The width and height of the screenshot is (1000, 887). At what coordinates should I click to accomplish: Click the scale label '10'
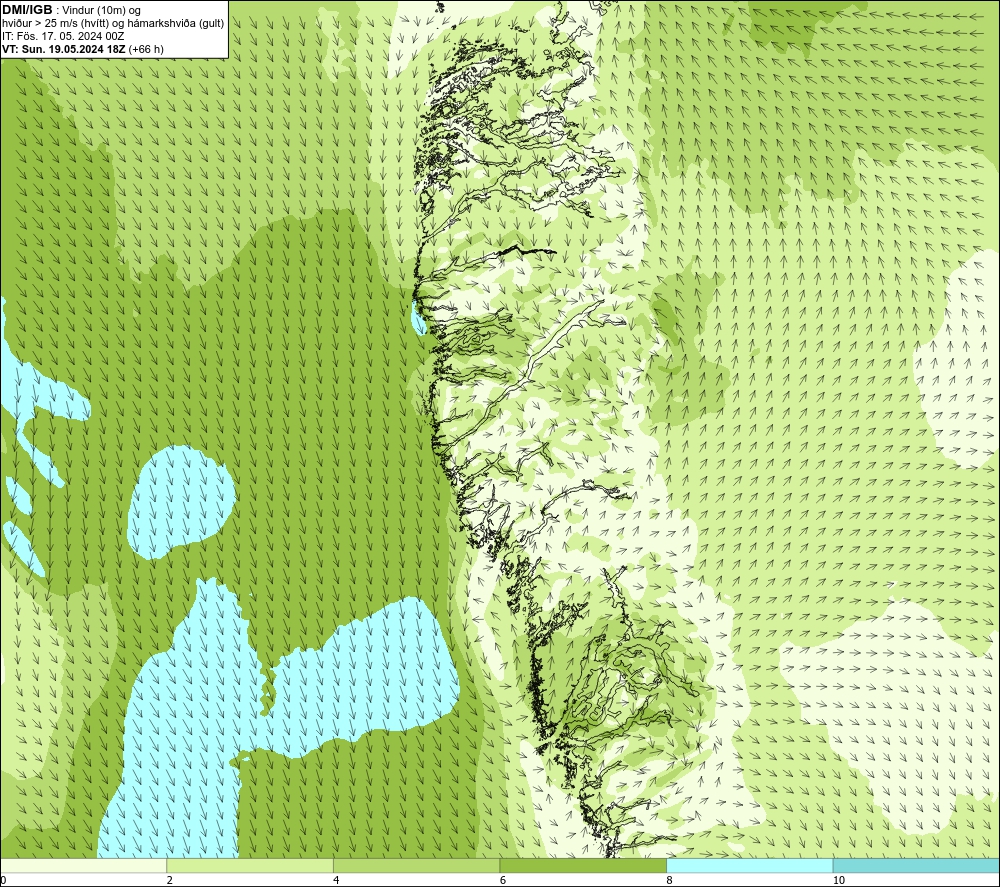(x=839, y=881)
